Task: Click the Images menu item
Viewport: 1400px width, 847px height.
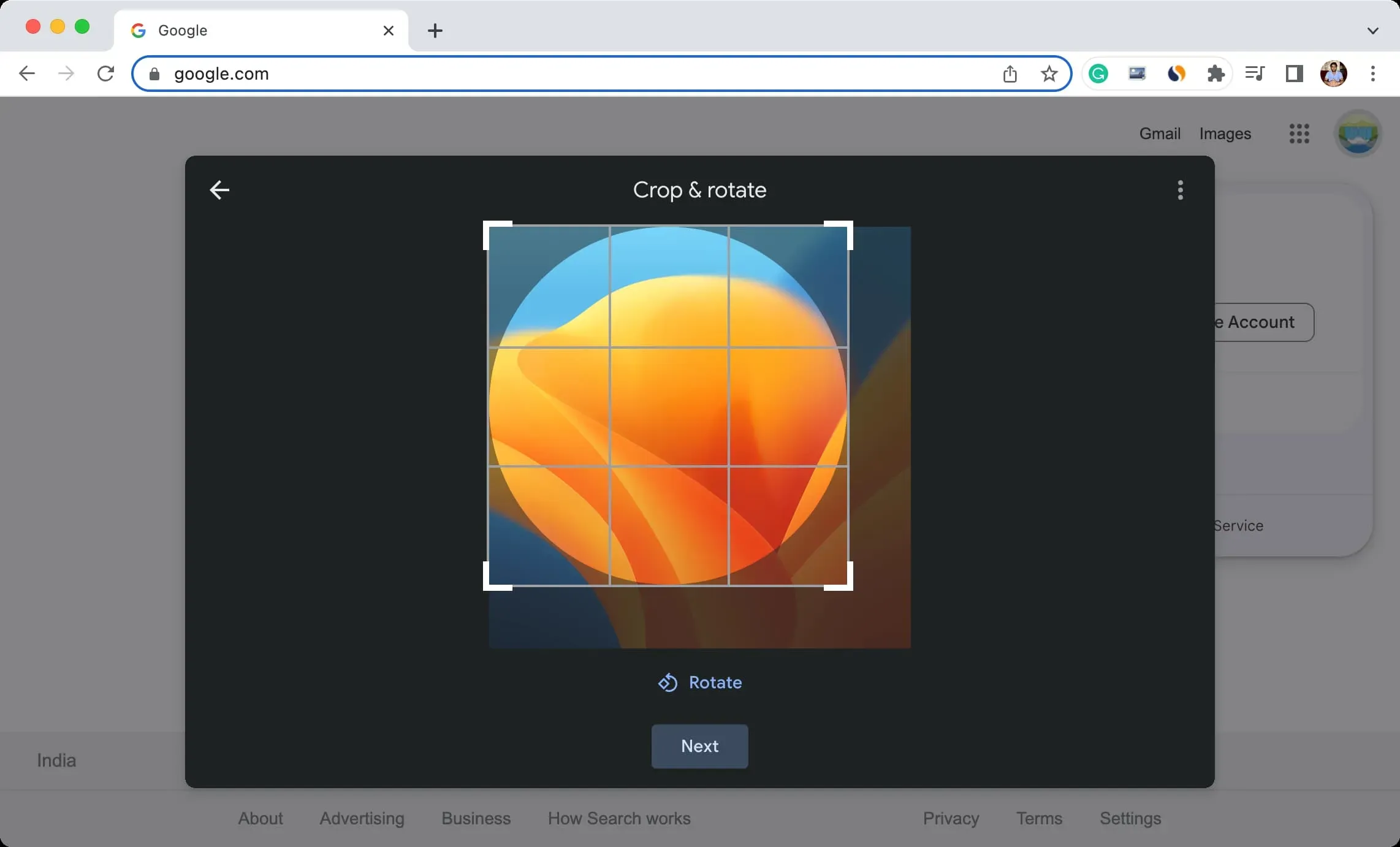Action: pos(1225,132)
